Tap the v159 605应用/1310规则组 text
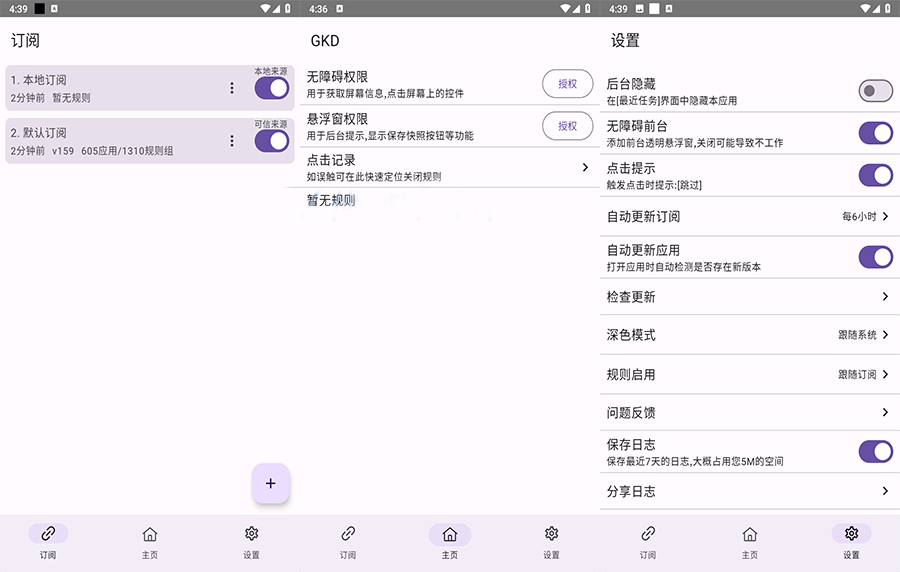Viewport: 900px width, 572px height. pos(112,151)
